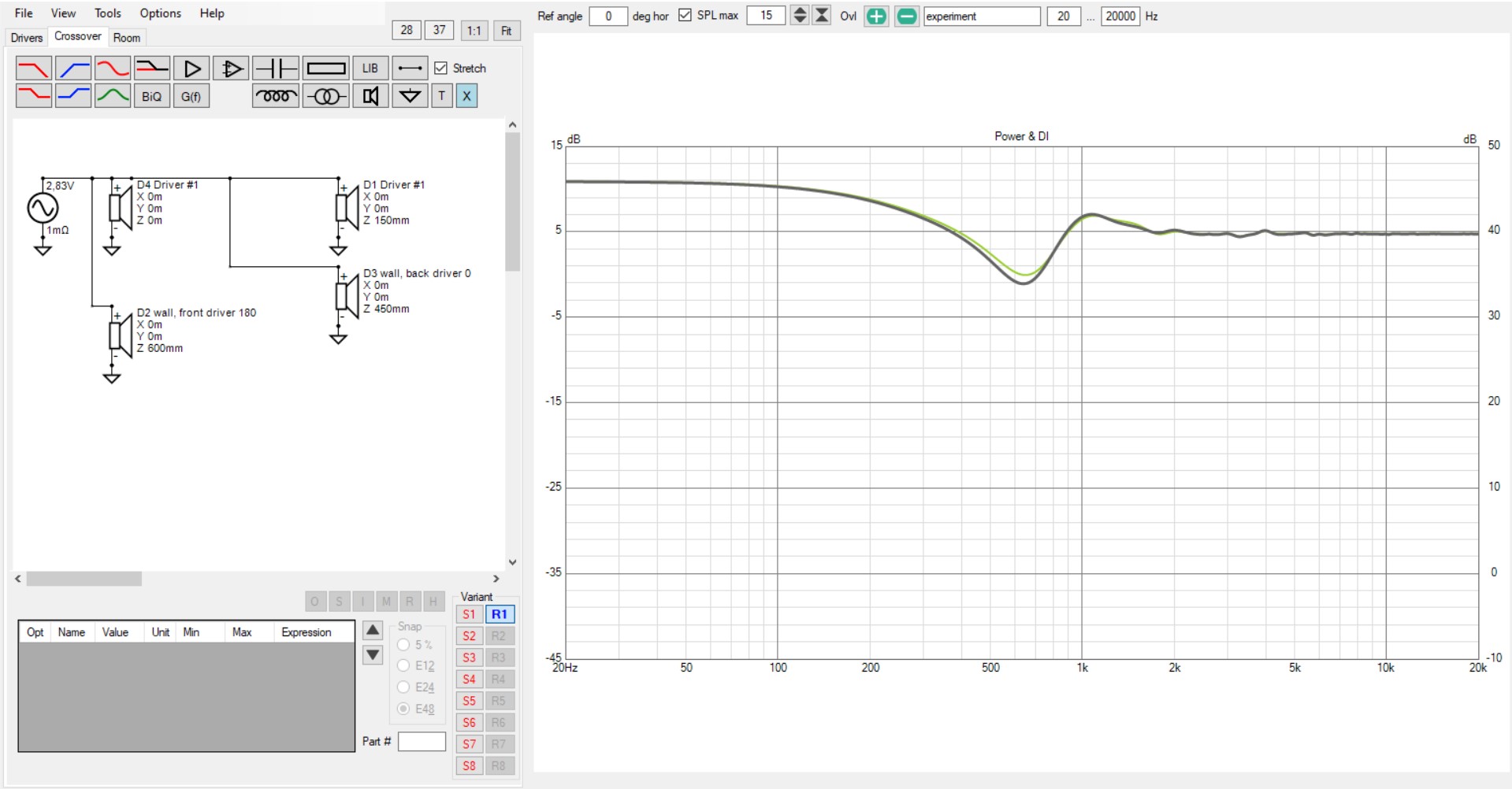
Task: Click the overlay name field containing experiment
Action: point(982,16)
